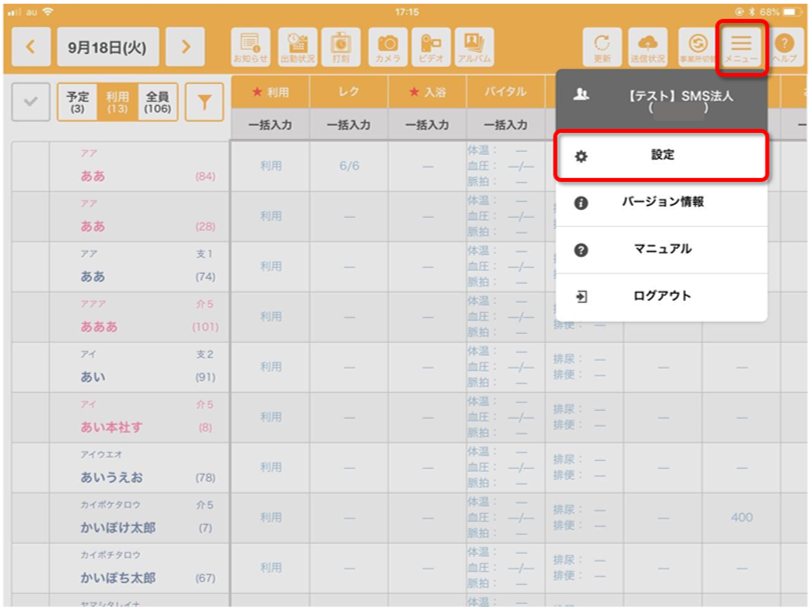809x609 pixels.
Task: Open the お知らせ notices icon
Action: tap(251, 47)
